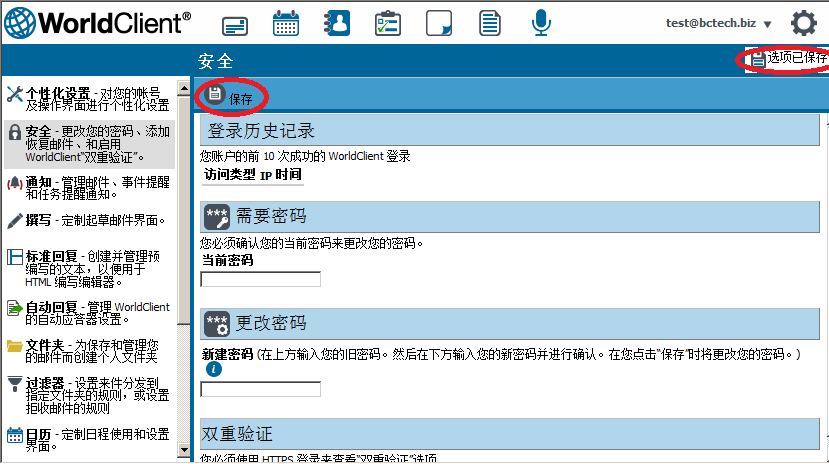This screenshot has width=829, height=464.
Task: Click the 需要密码 key icon
Action: pyautogui.click(x=217, y=217)
